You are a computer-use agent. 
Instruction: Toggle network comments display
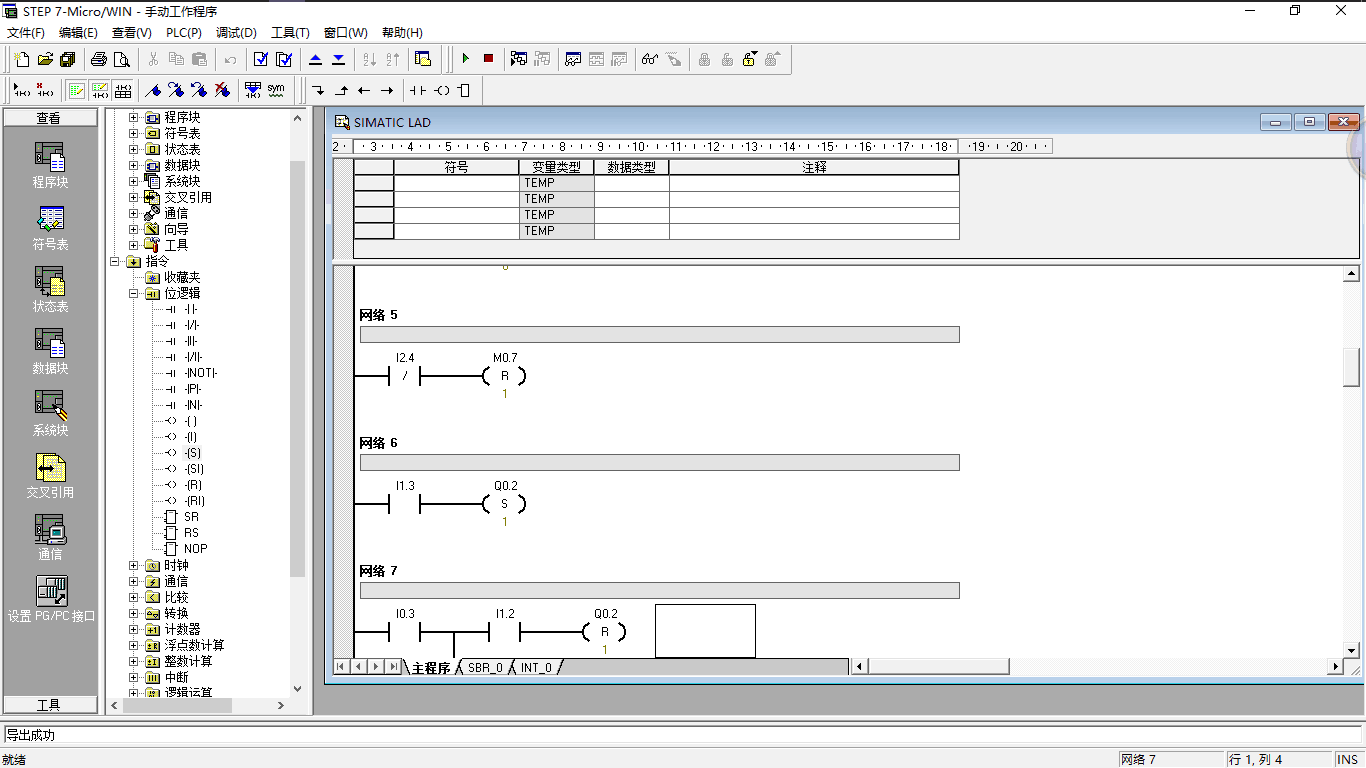pos(99,90)
